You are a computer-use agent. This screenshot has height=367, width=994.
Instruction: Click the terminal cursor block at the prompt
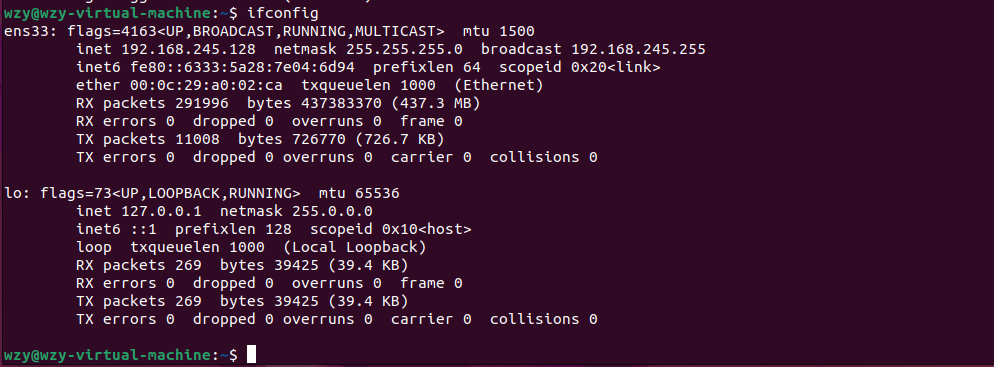tap(252, 354)
